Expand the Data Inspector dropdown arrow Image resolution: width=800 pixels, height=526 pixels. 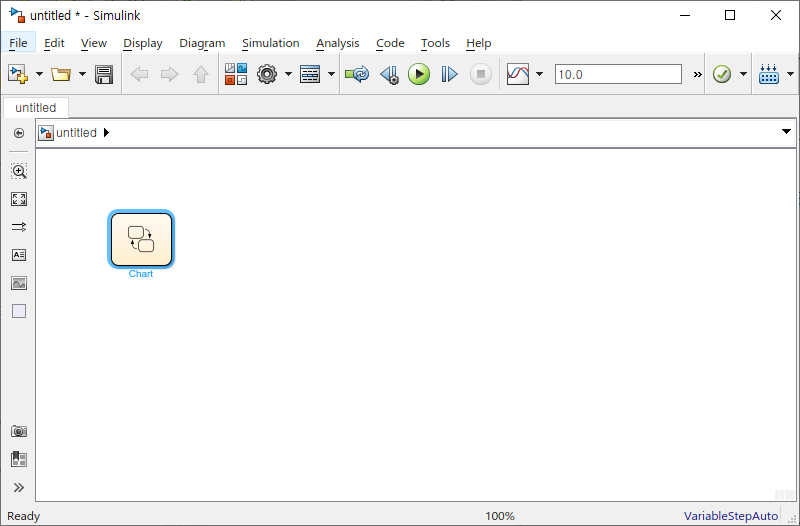tap(539, 74)
